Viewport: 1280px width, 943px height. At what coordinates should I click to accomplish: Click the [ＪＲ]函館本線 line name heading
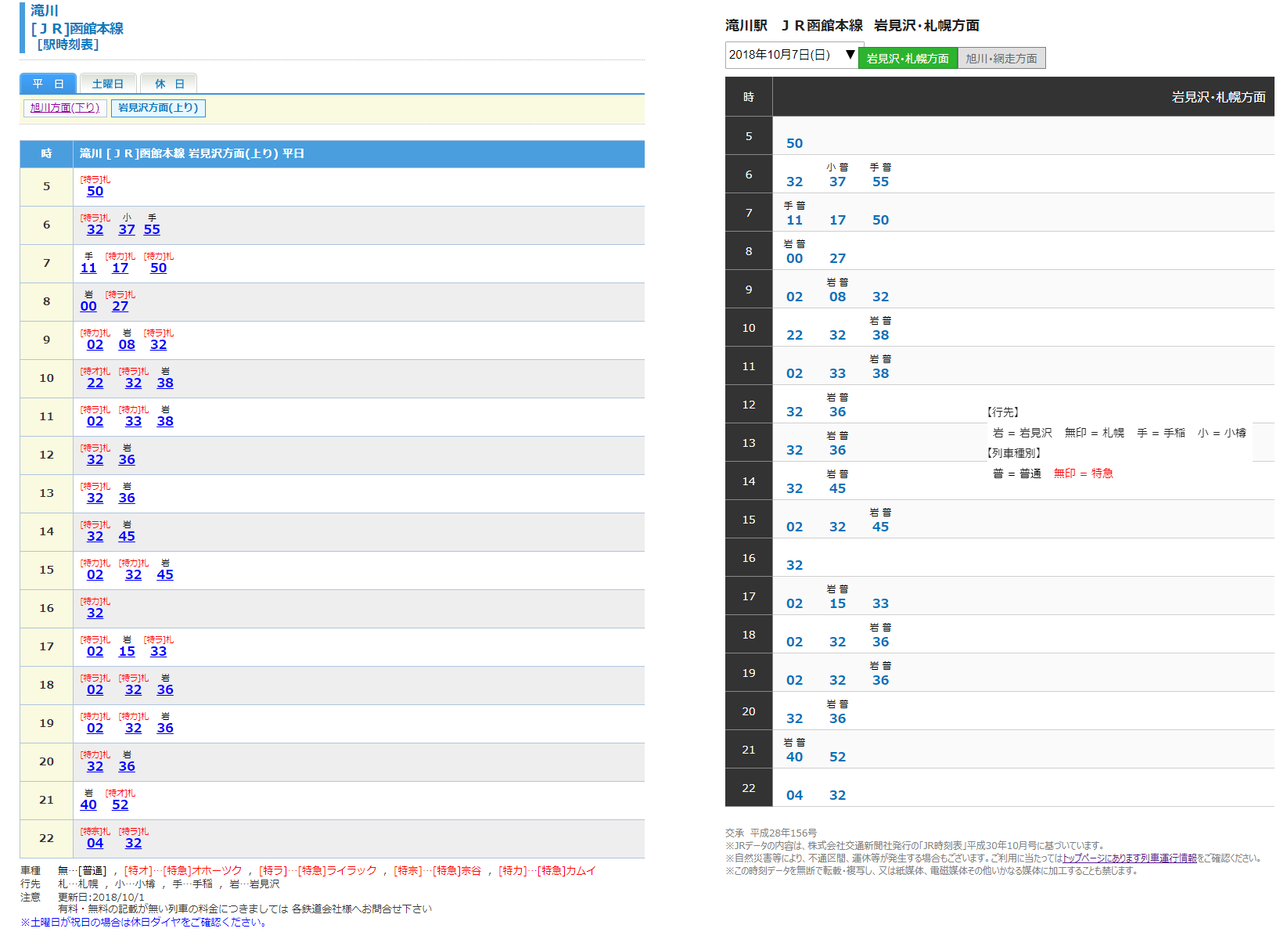[77, 28]
